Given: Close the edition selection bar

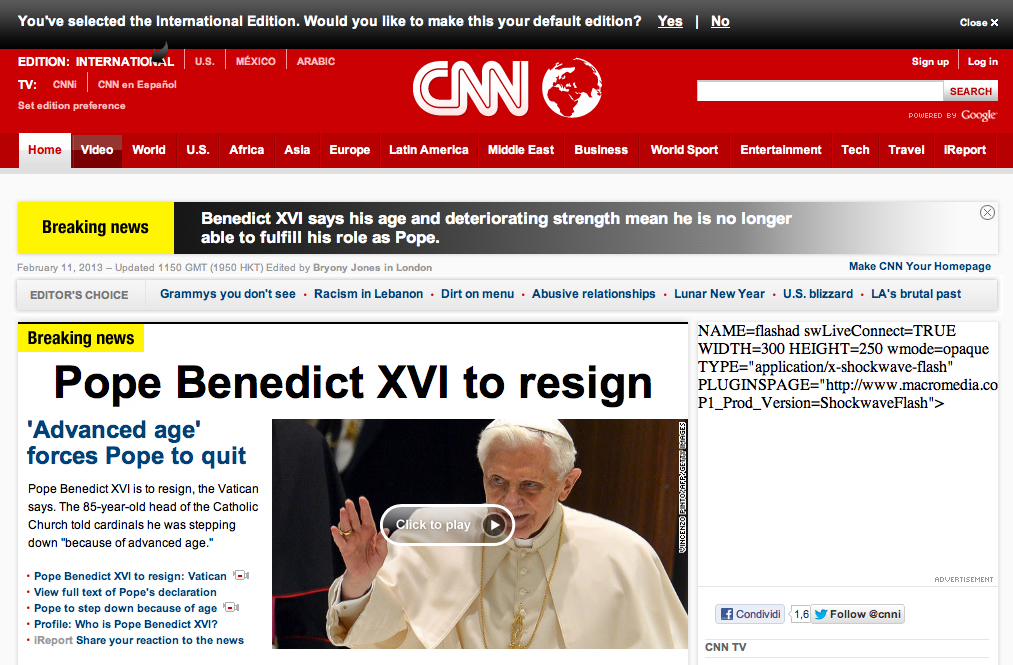Looking at the screenshot, I should pos(979,23).
